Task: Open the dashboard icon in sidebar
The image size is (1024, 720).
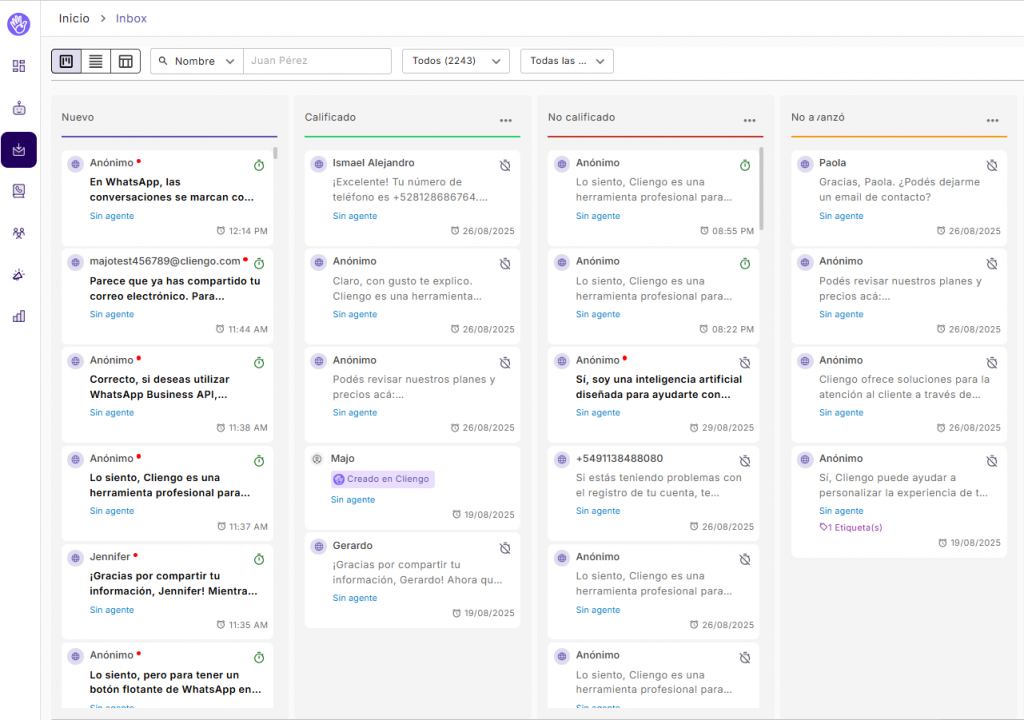Action: [19, 66]
